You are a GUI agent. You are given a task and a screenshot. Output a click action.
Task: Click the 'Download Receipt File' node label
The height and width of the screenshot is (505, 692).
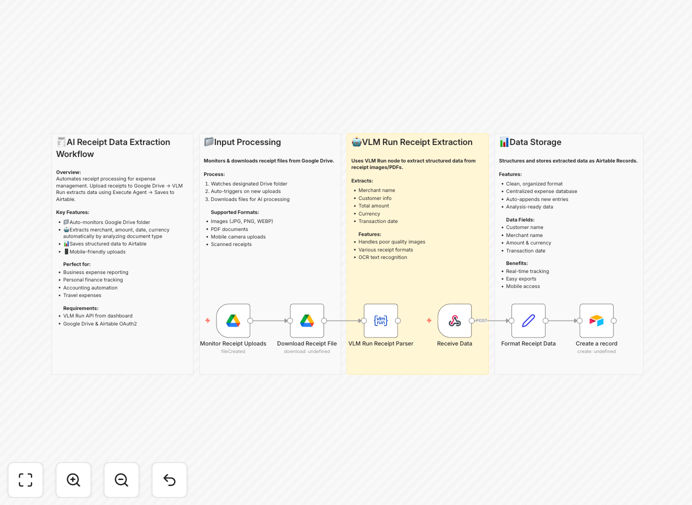click(x=307, y=343)
